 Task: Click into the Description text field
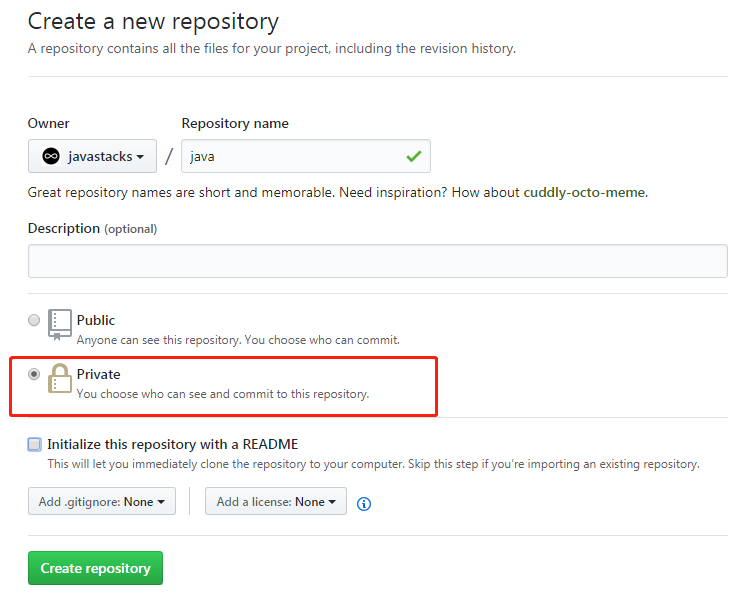(377, 261)
